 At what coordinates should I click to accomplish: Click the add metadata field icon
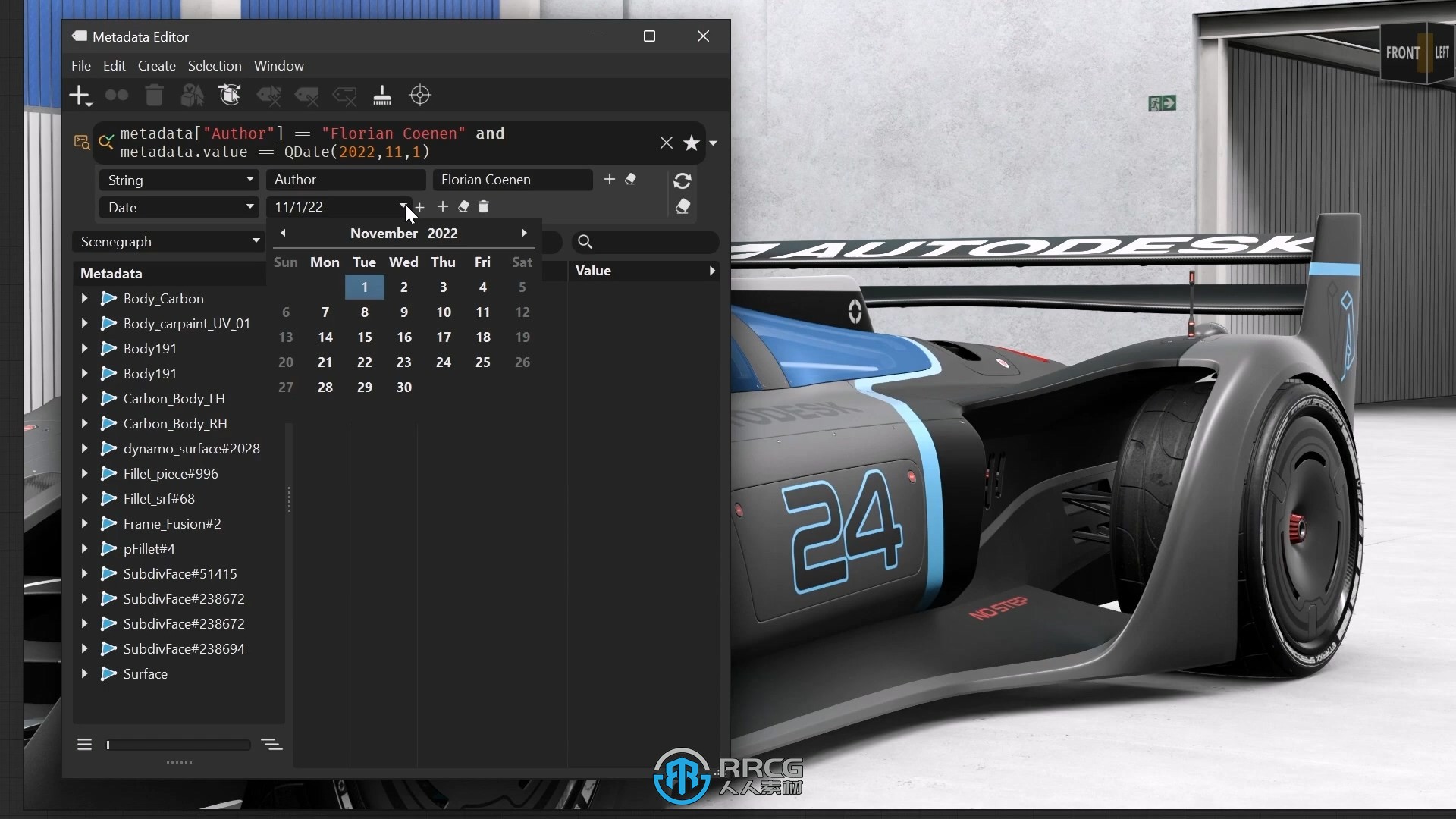[x=80, y=95]
